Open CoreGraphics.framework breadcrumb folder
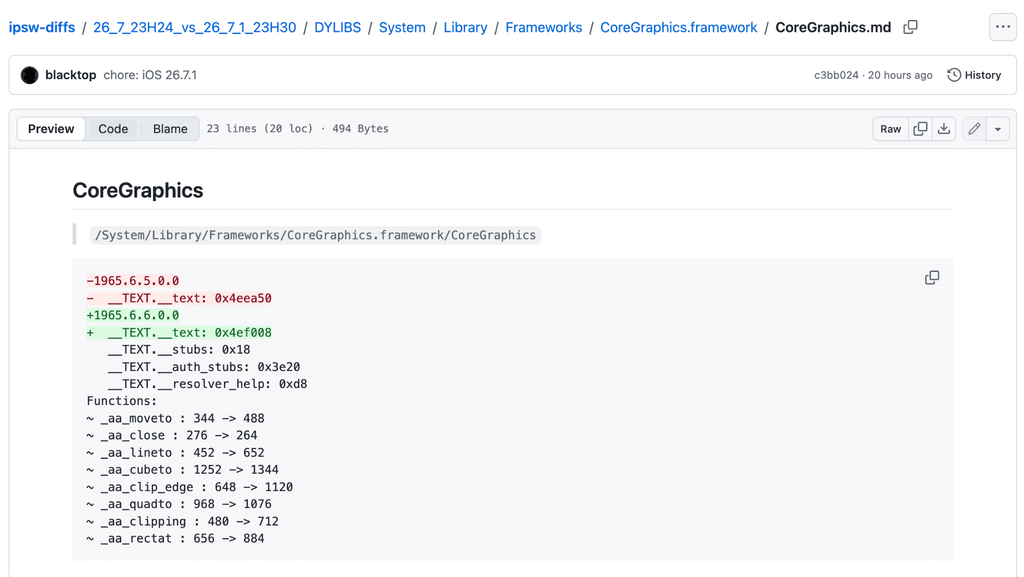The image size is (1024, 577). (679, 27)
